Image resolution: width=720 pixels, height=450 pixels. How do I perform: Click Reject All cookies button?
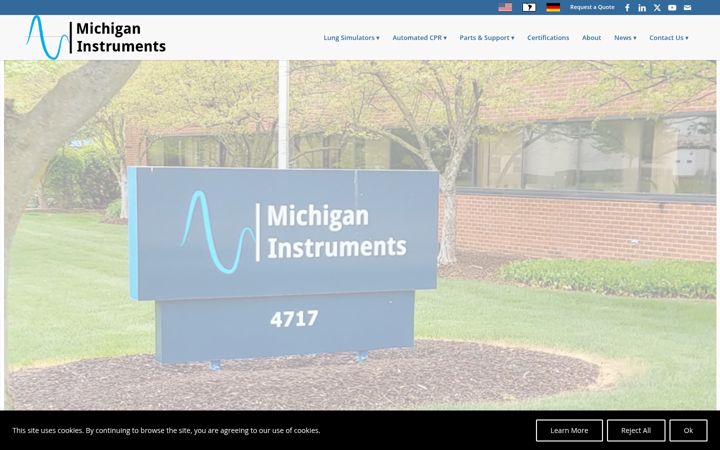tap(636, 430)
